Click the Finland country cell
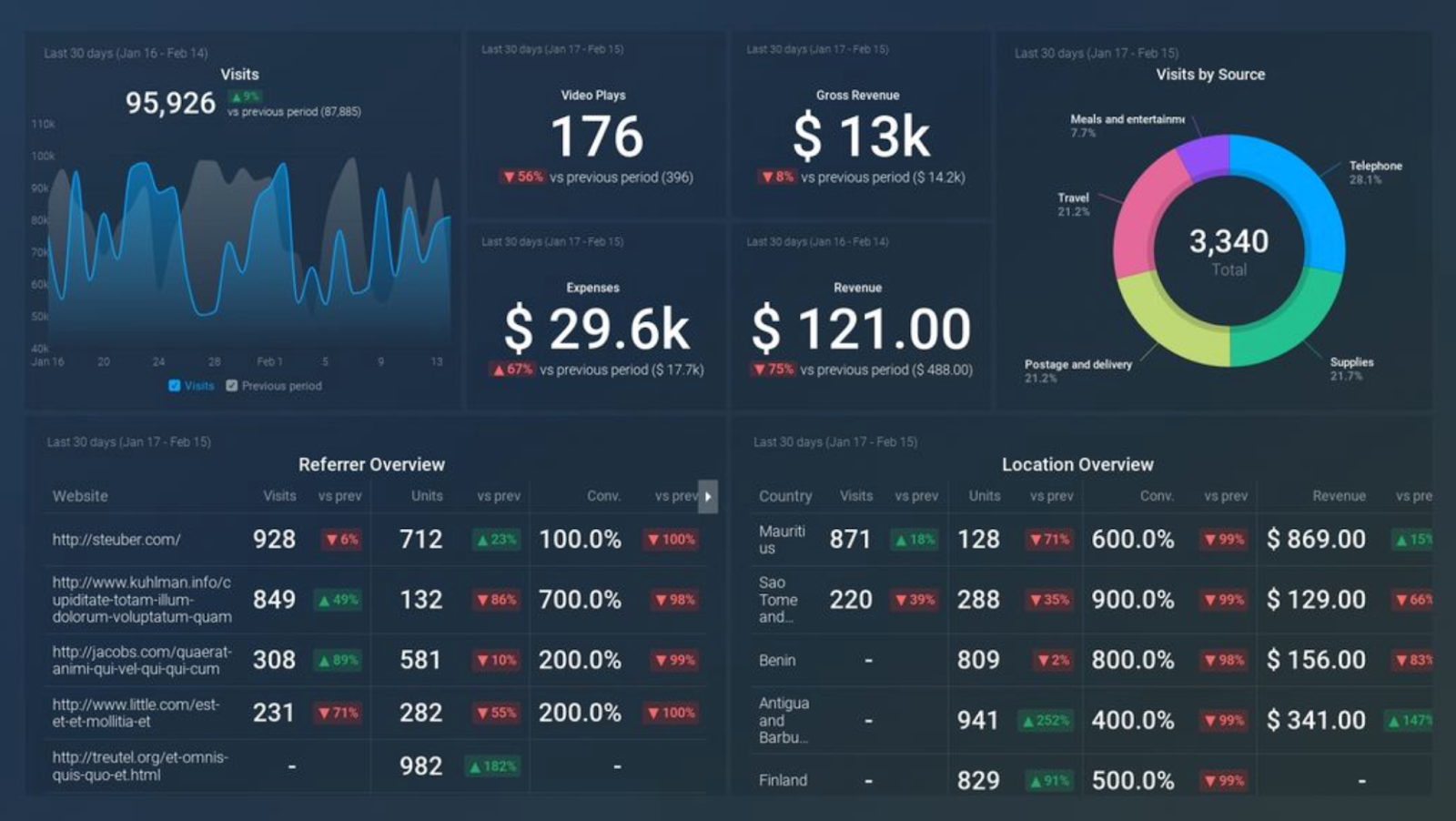This screenshot has width=1456, height=821. (783, 781)
